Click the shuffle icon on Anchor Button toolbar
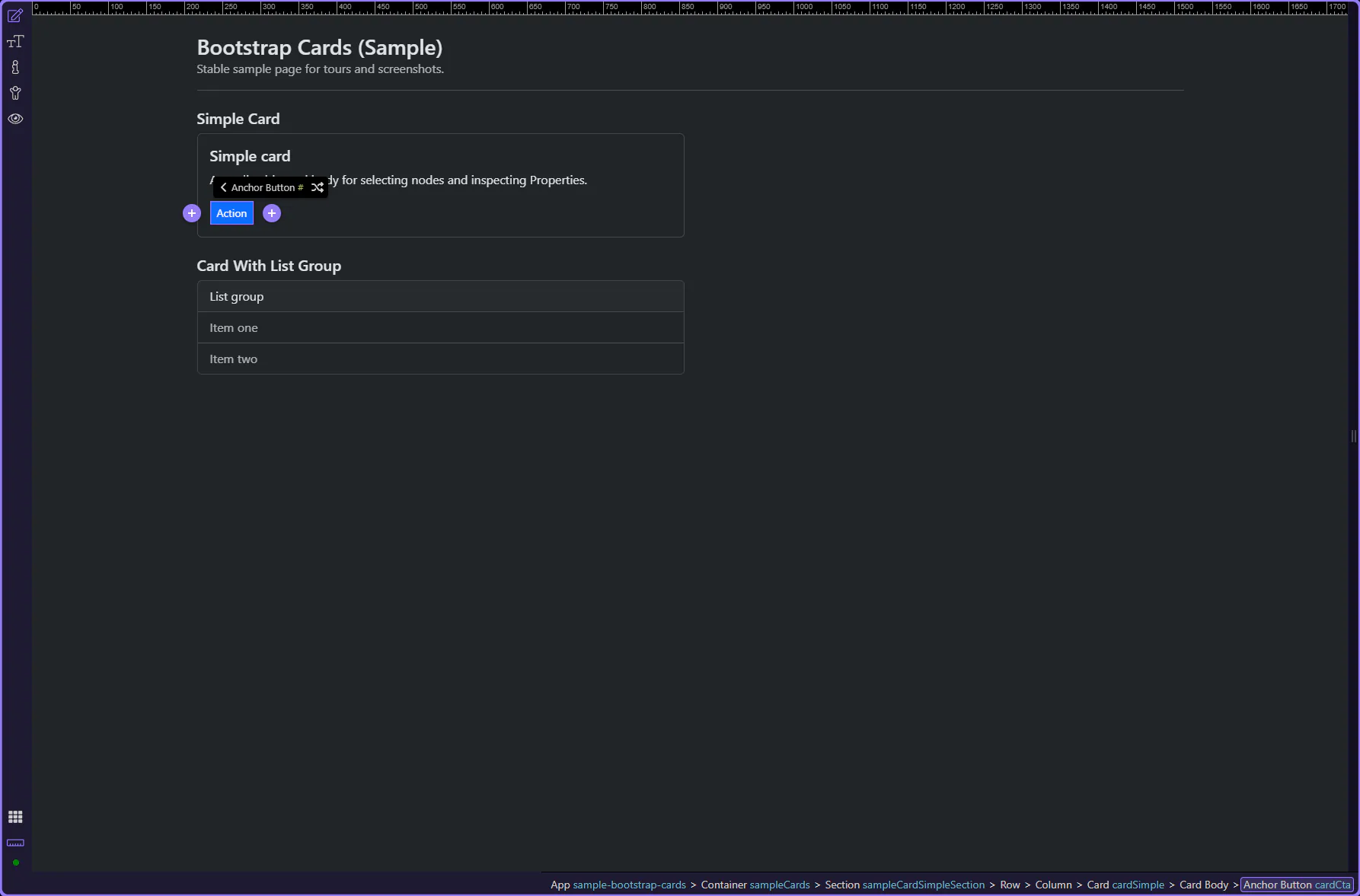Screen dimensions: 1360x896 pos(318,187)
